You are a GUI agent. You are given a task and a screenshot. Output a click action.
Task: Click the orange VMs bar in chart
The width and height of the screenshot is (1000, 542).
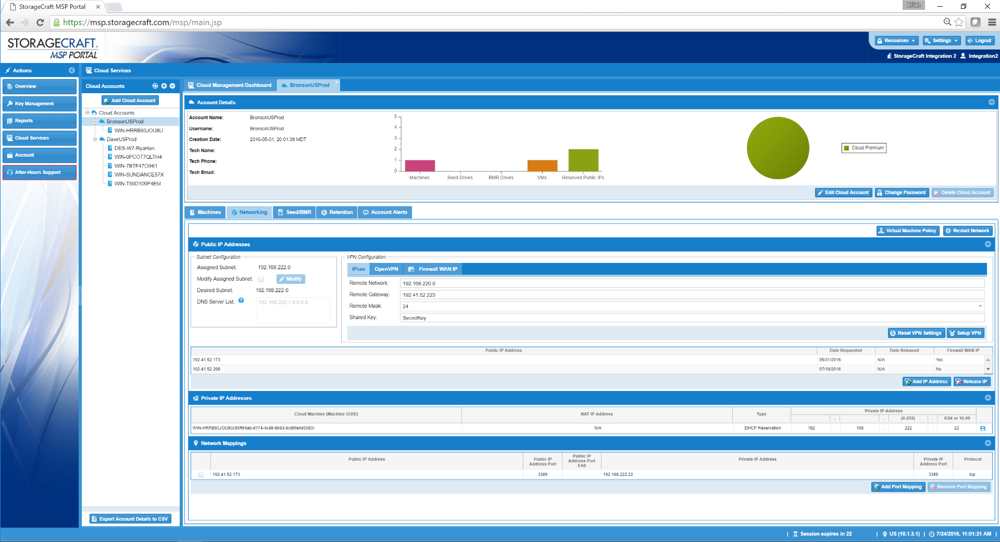pyautogui.click(x=542, y=165)
